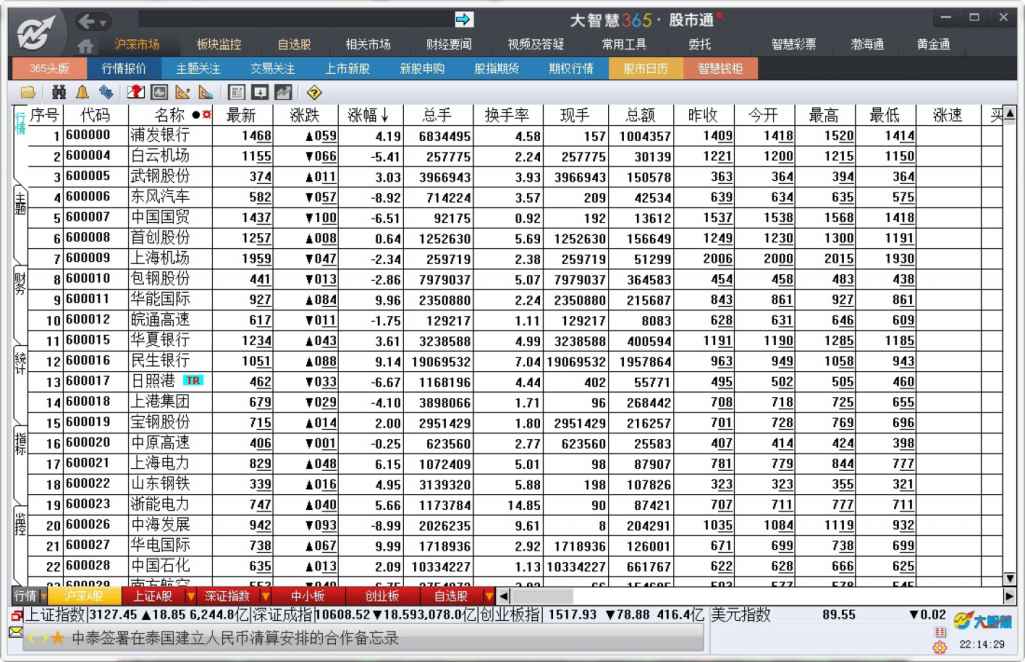1025x662 pixels.
Task: Sort by the 涨幅 column header
Action: point(369,116)
